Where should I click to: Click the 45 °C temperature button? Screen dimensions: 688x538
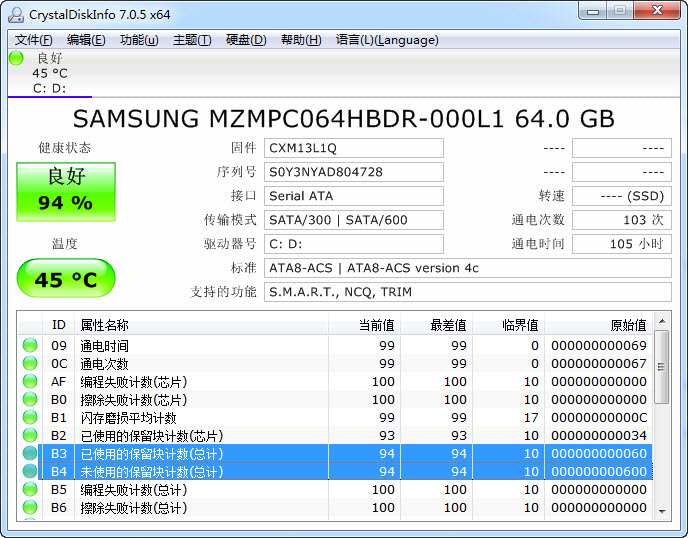pyautogui.click(x=66, y=278)
